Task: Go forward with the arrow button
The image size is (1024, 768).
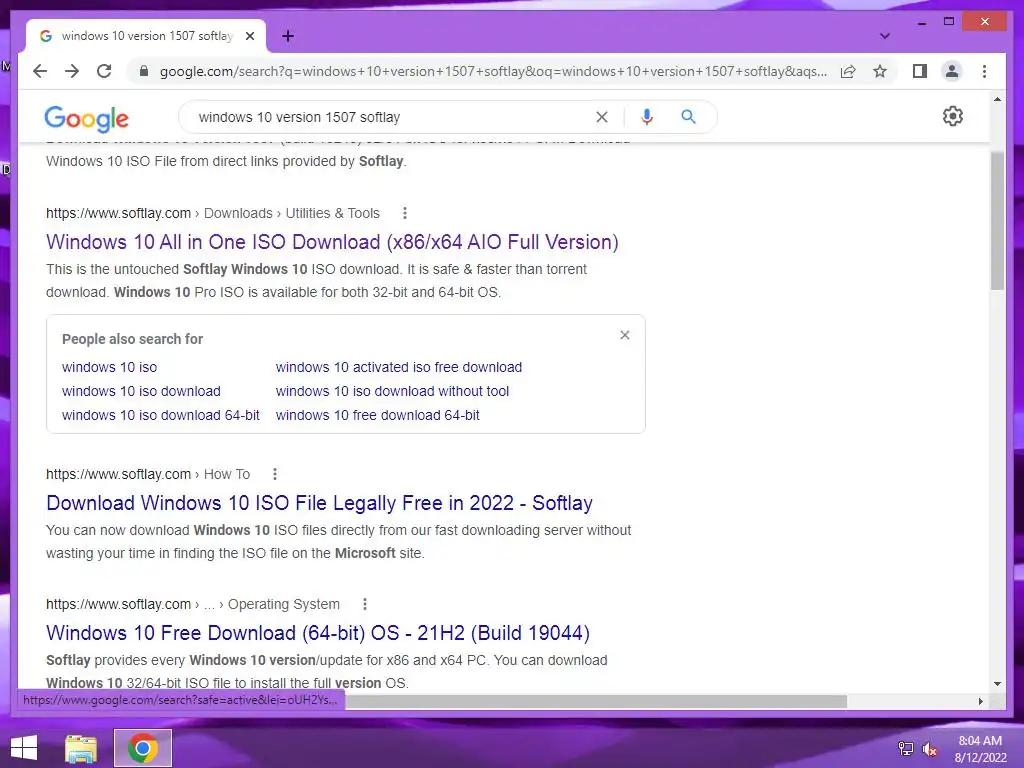Action: (72, 71)
